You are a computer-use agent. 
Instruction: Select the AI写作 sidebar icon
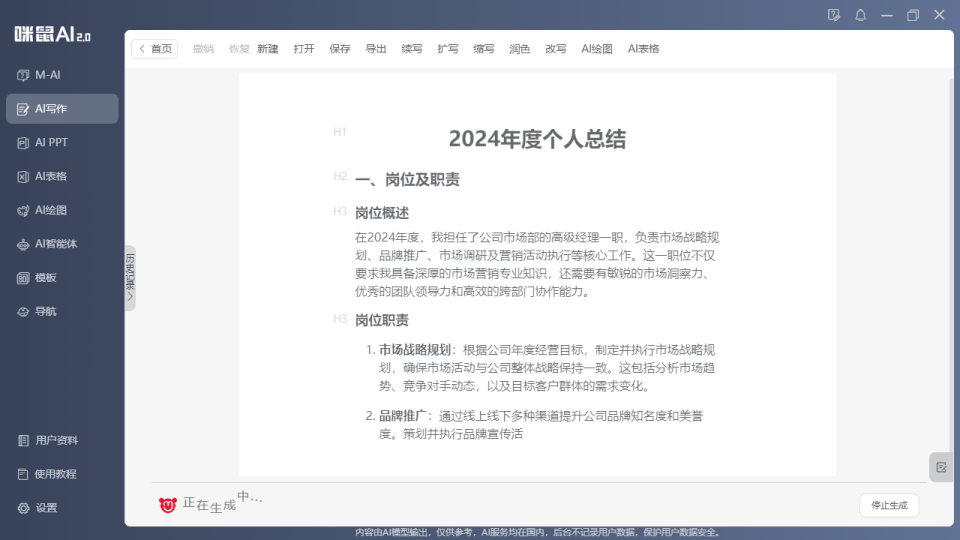coord(23,109)
